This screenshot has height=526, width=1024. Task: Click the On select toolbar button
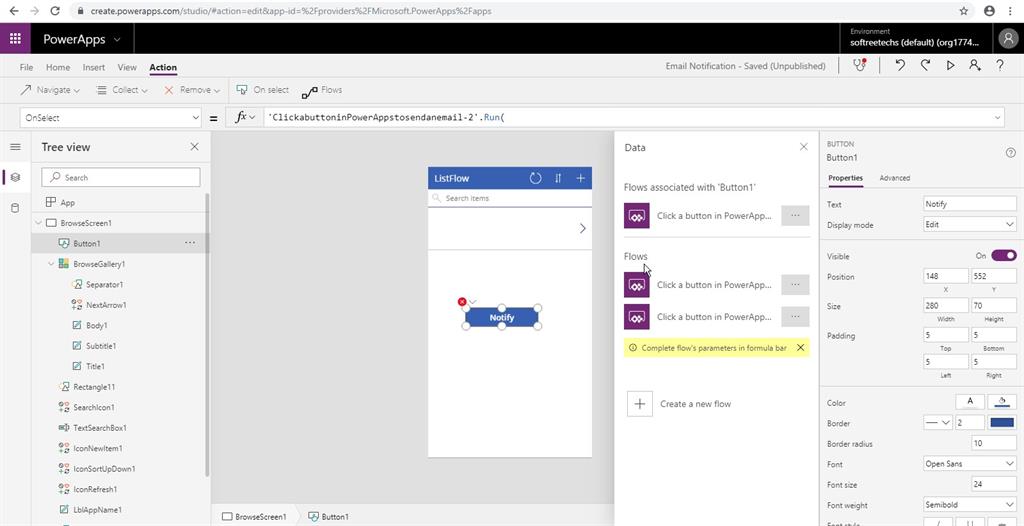coord(263,90)
